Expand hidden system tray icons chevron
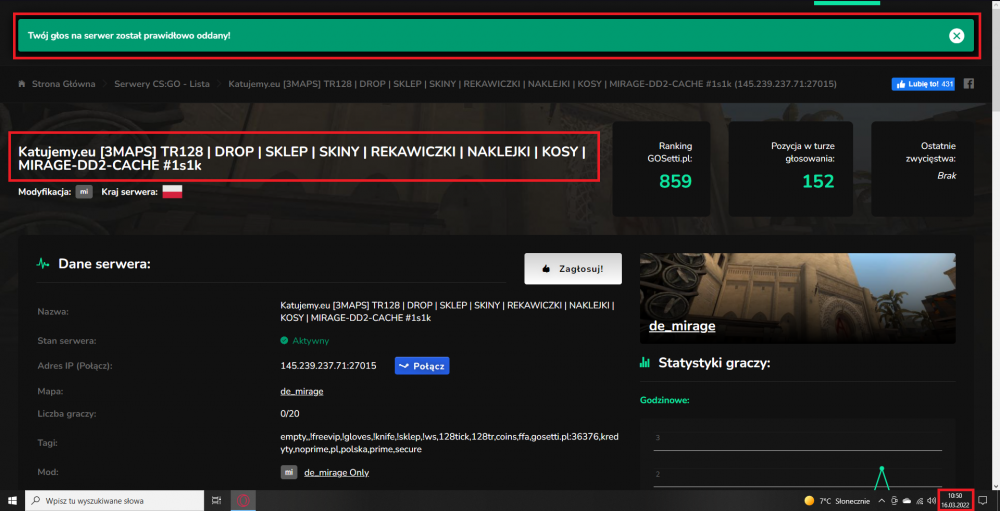1000x511 pixels. click(x=881, y=501)
